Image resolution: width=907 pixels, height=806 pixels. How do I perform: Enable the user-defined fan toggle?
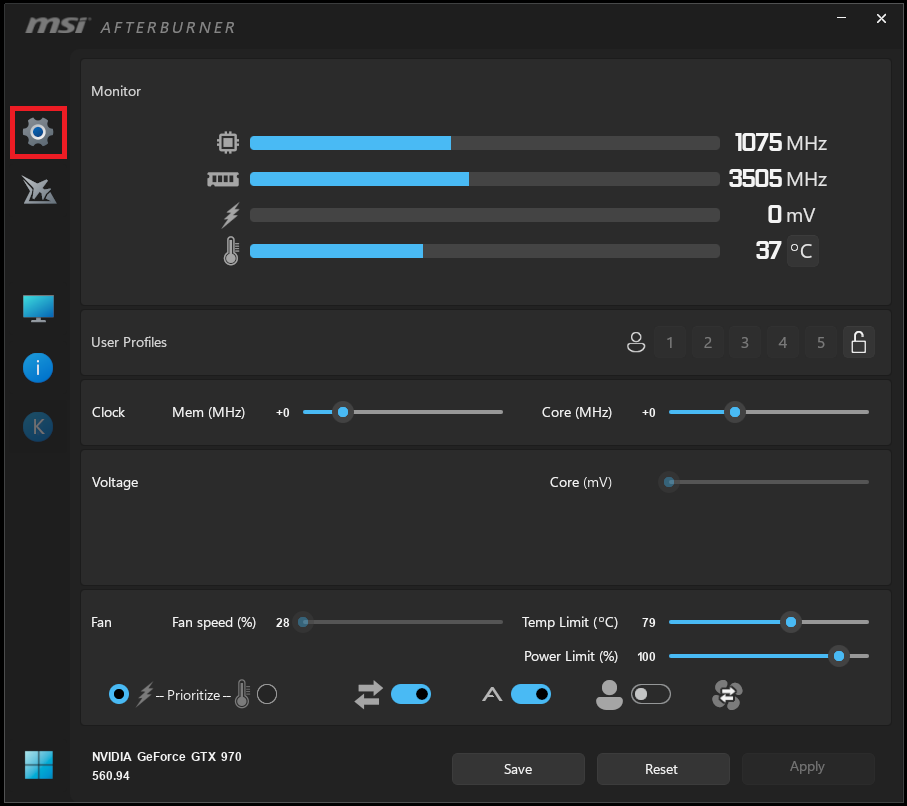651,694
